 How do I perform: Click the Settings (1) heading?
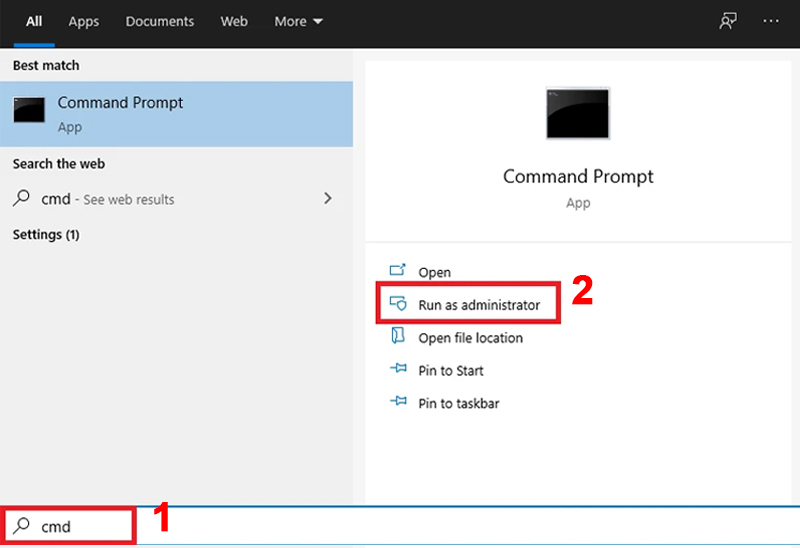(x=46, y=235)
